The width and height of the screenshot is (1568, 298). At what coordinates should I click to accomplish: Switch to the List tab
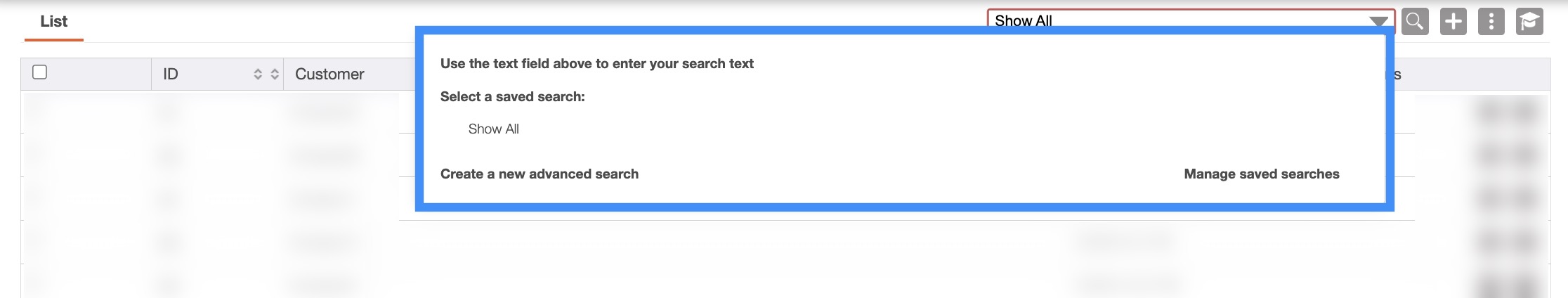tap(53, 22)
